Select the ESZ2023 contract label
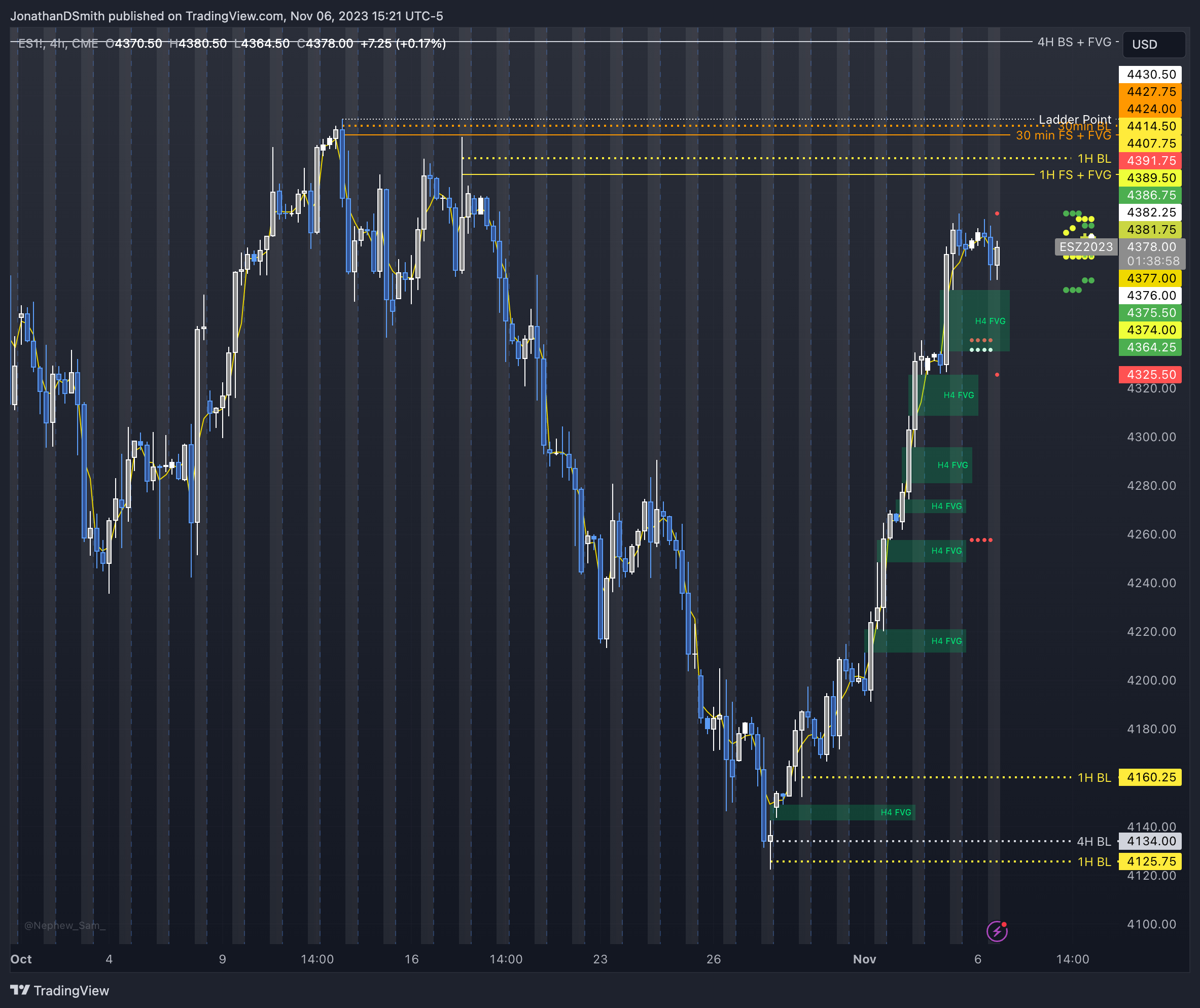The height and width of the screenshot is (1008, 1200). (1086, 247)
